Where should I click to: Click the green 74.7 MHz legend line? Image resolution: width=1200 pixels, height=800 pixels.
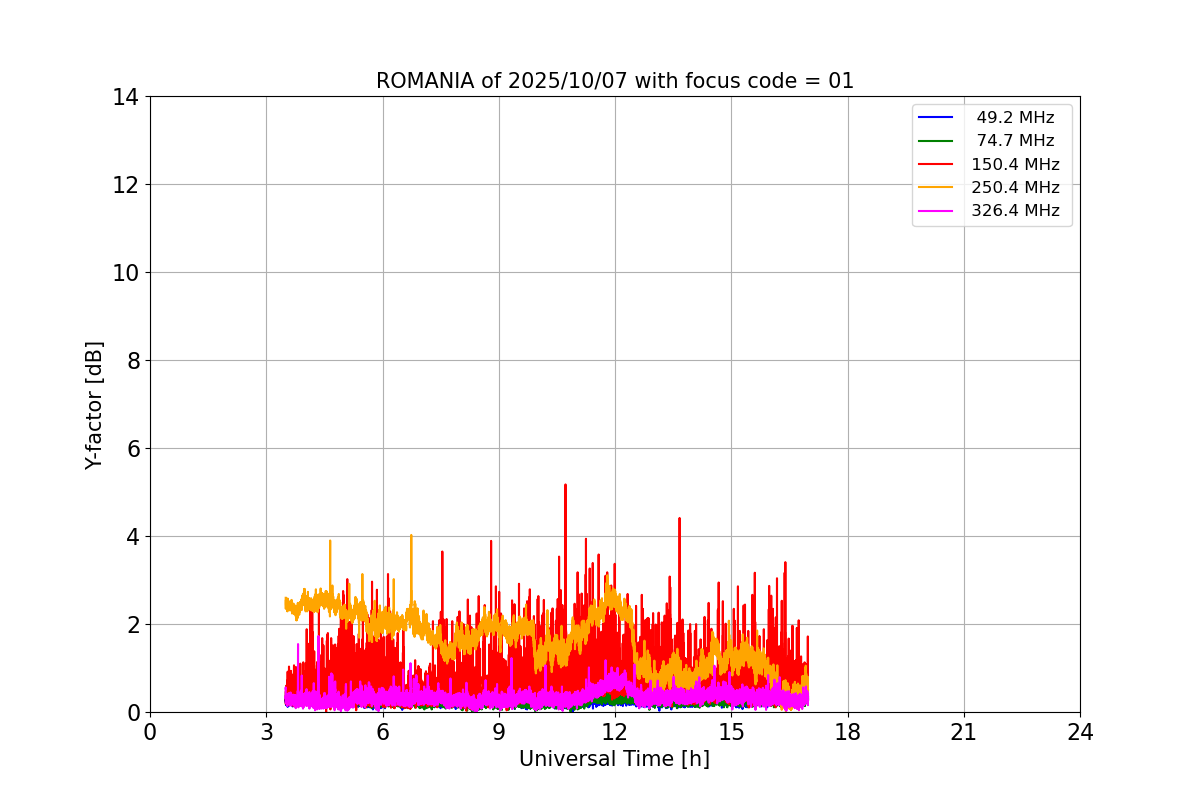936,141
